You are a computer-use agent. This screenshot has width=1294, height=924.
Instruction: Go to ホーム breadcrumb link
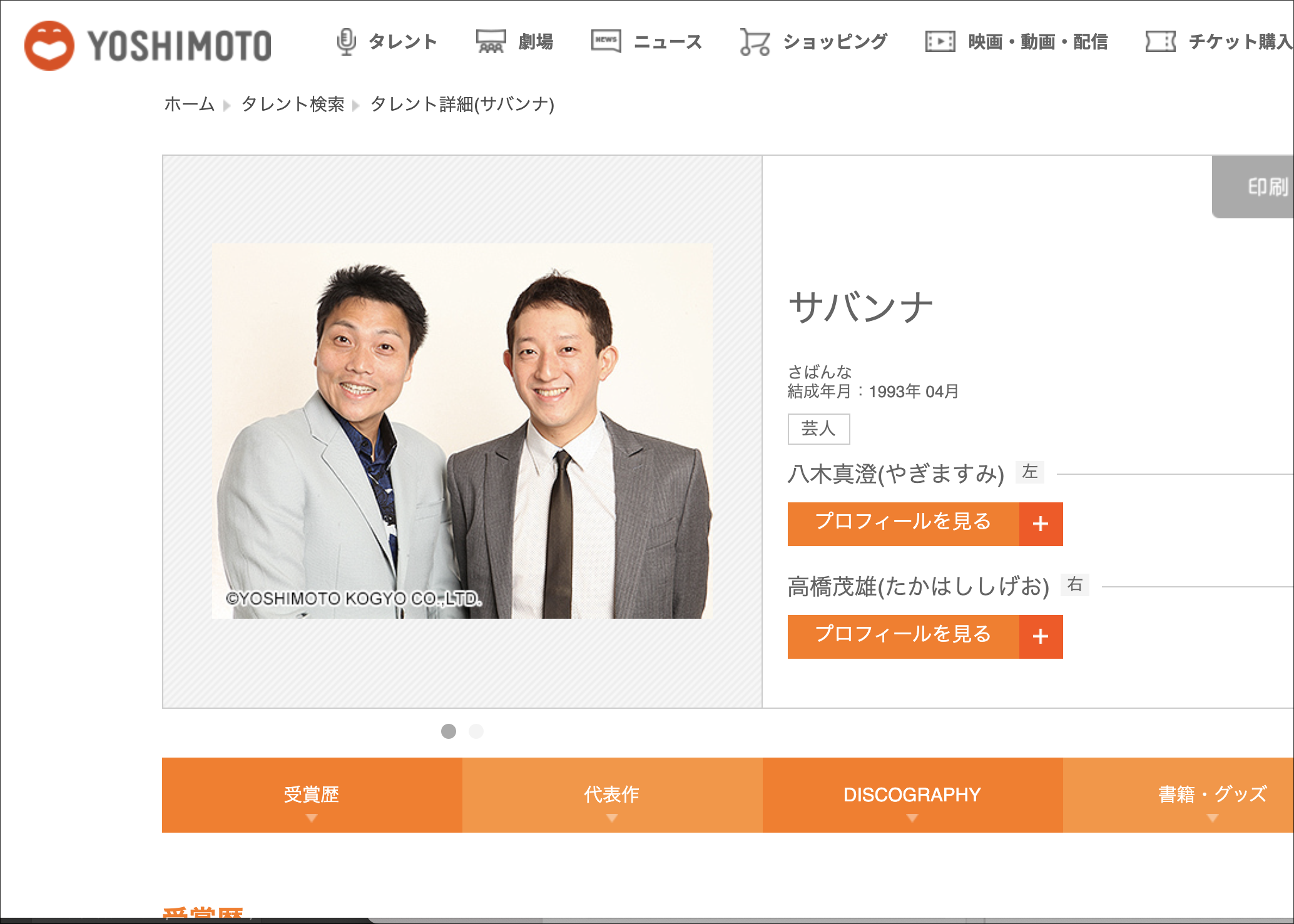click(189, 104)
